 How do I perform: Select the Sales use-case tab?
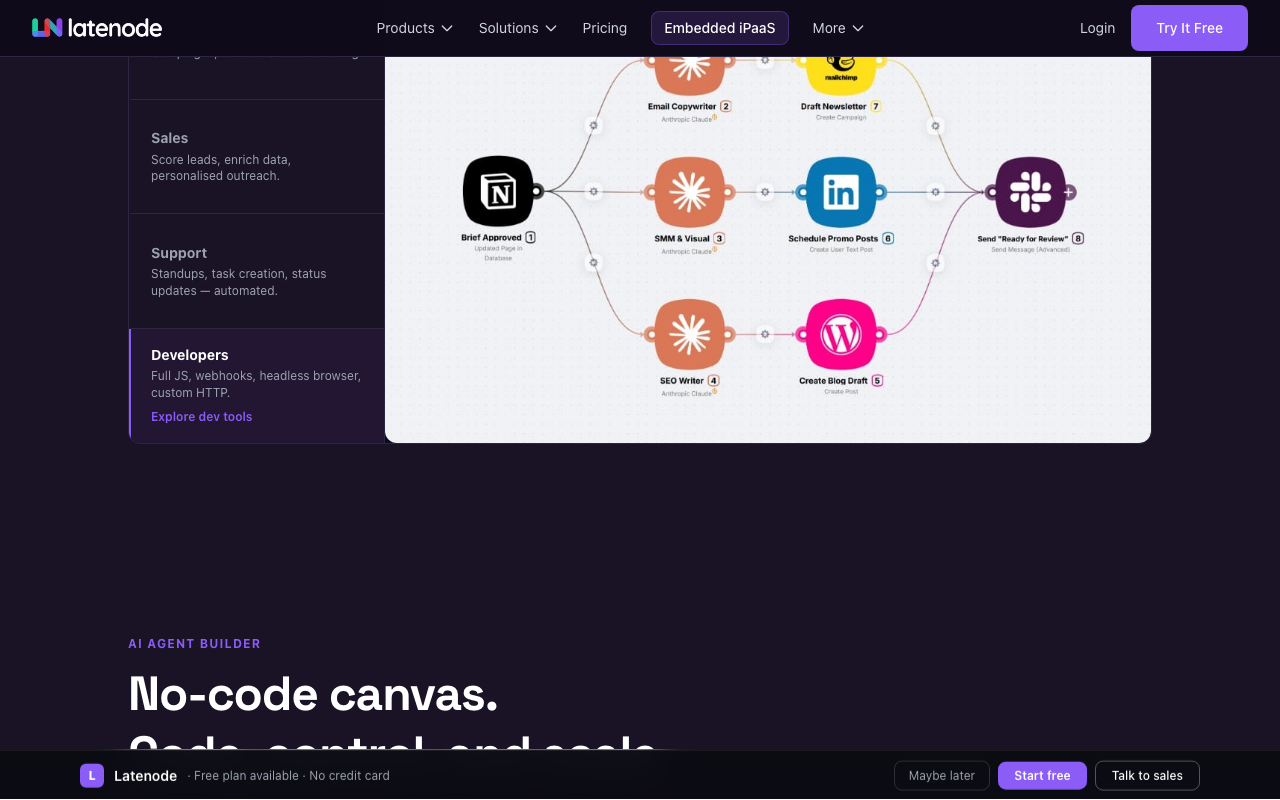pos(257,156)
